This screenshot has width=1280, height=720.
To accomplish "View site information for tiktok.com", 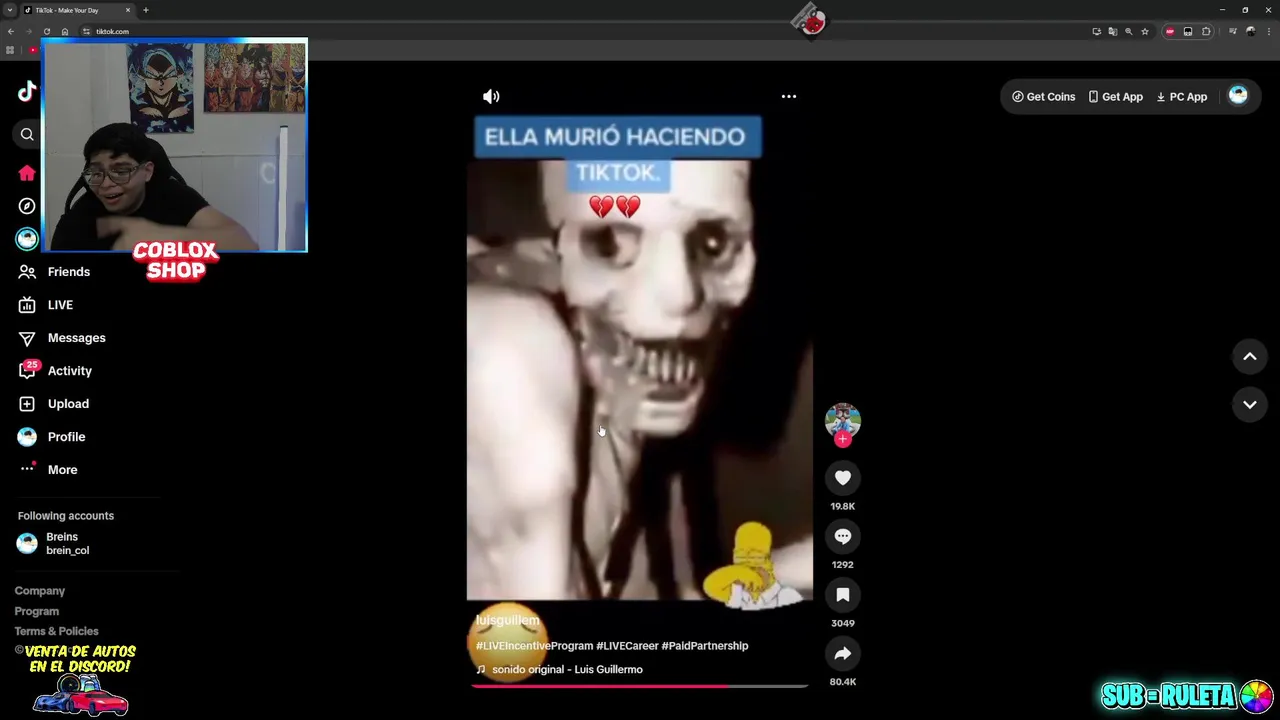I will click(x=86, y=31).
